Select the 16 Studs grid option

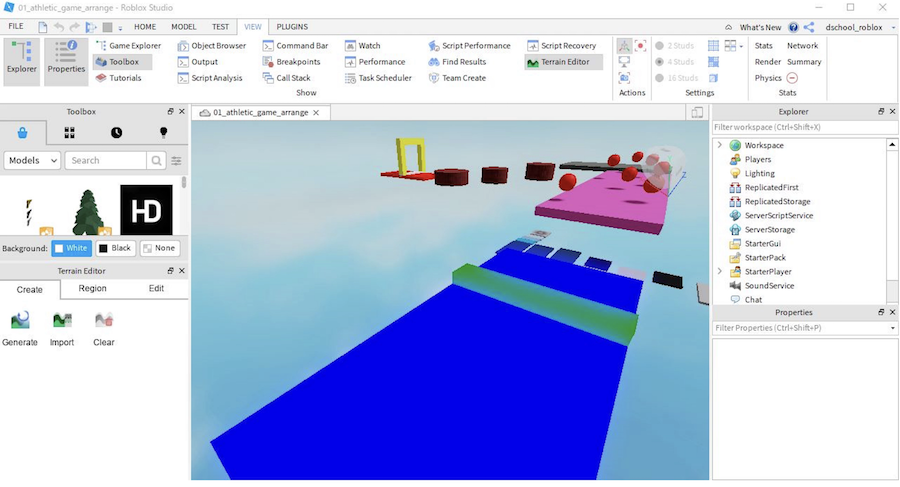coord(677,78)
